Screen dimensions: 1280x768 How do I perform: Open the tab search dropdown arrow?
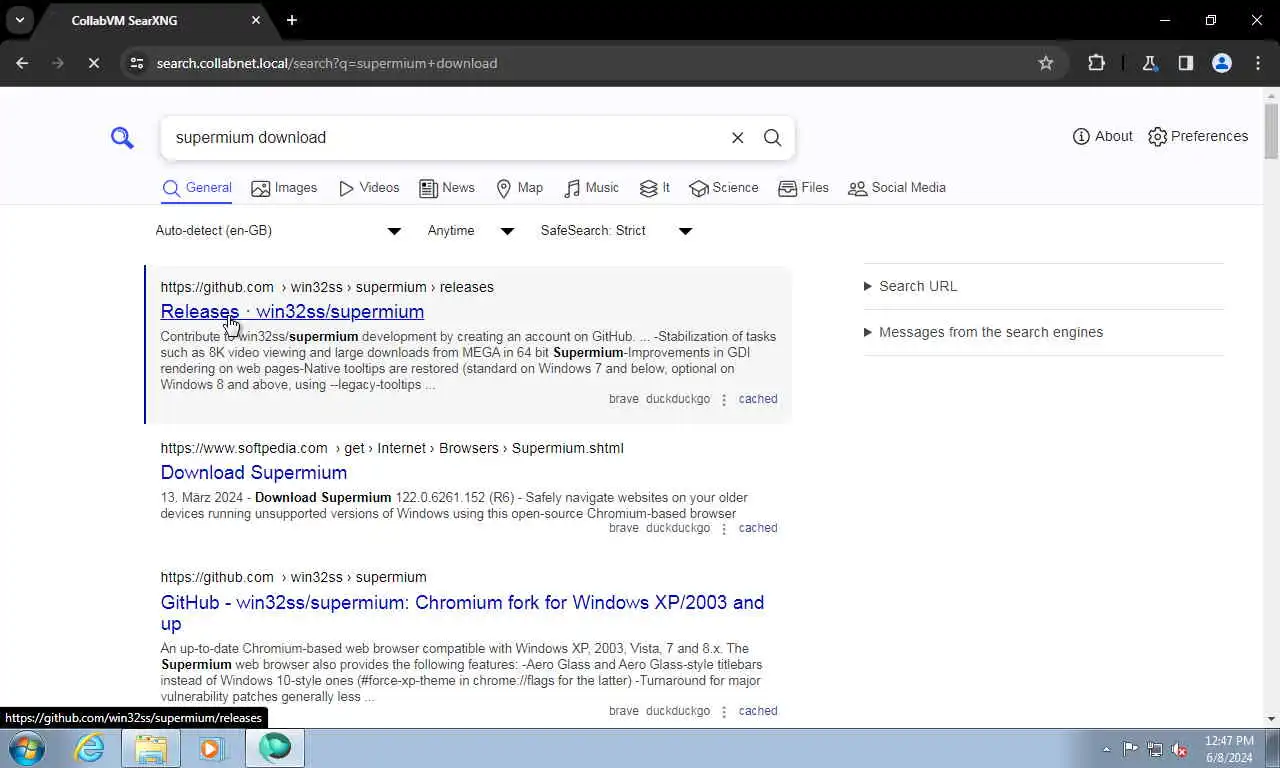[19, 20]
